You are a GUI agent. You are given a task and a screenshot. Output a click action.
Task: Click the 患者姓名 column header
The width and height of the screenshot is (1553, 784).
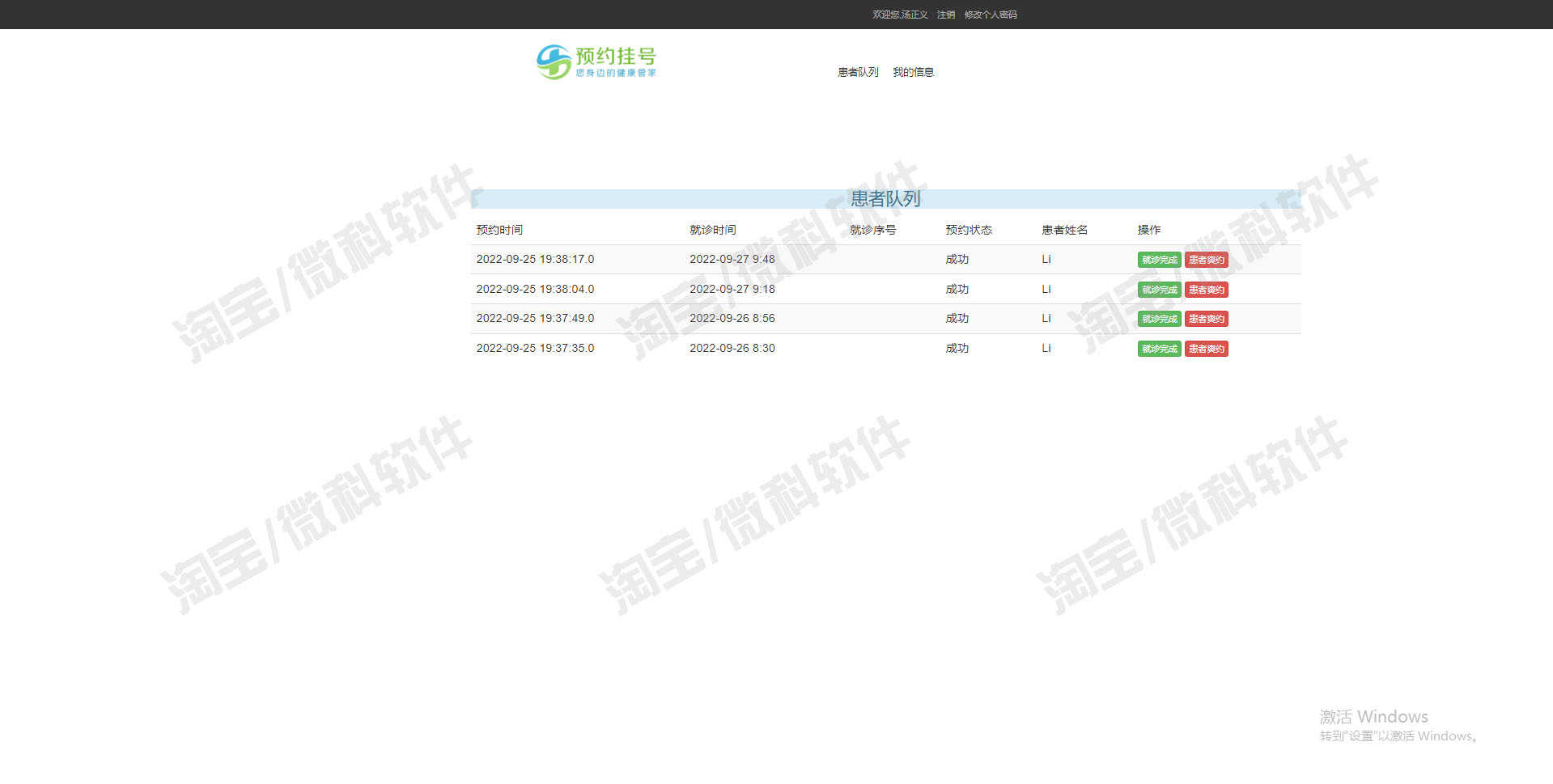pos(1064,230)
